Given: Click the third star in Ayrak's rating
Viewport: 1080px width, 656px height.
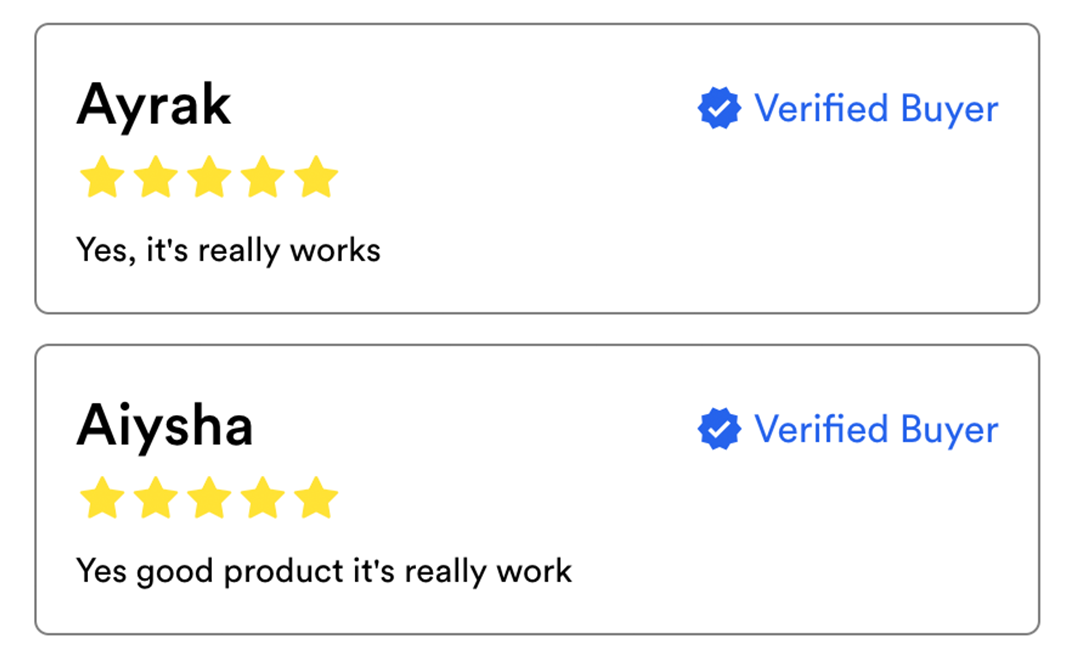Looking at the screenshot, I should tap(209, 177).
